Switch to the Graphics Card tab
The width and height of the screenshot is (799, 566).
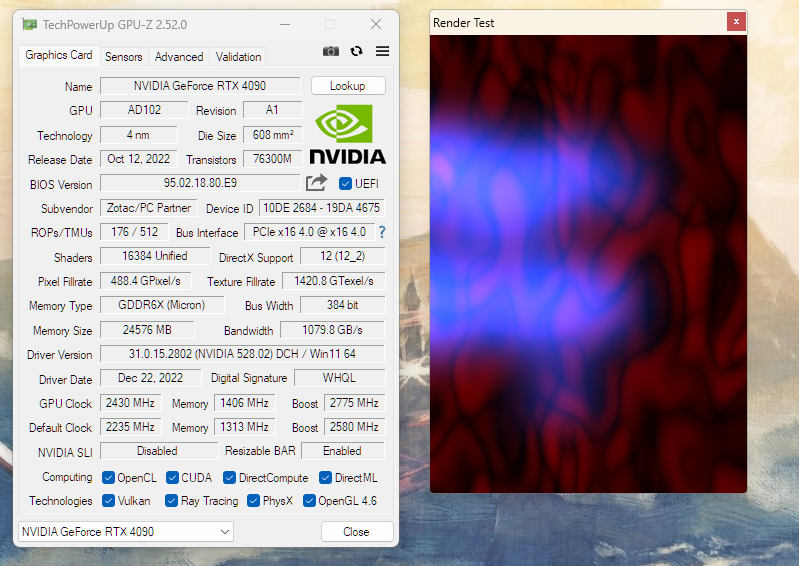pyautogui.click(x=59, y=55)
